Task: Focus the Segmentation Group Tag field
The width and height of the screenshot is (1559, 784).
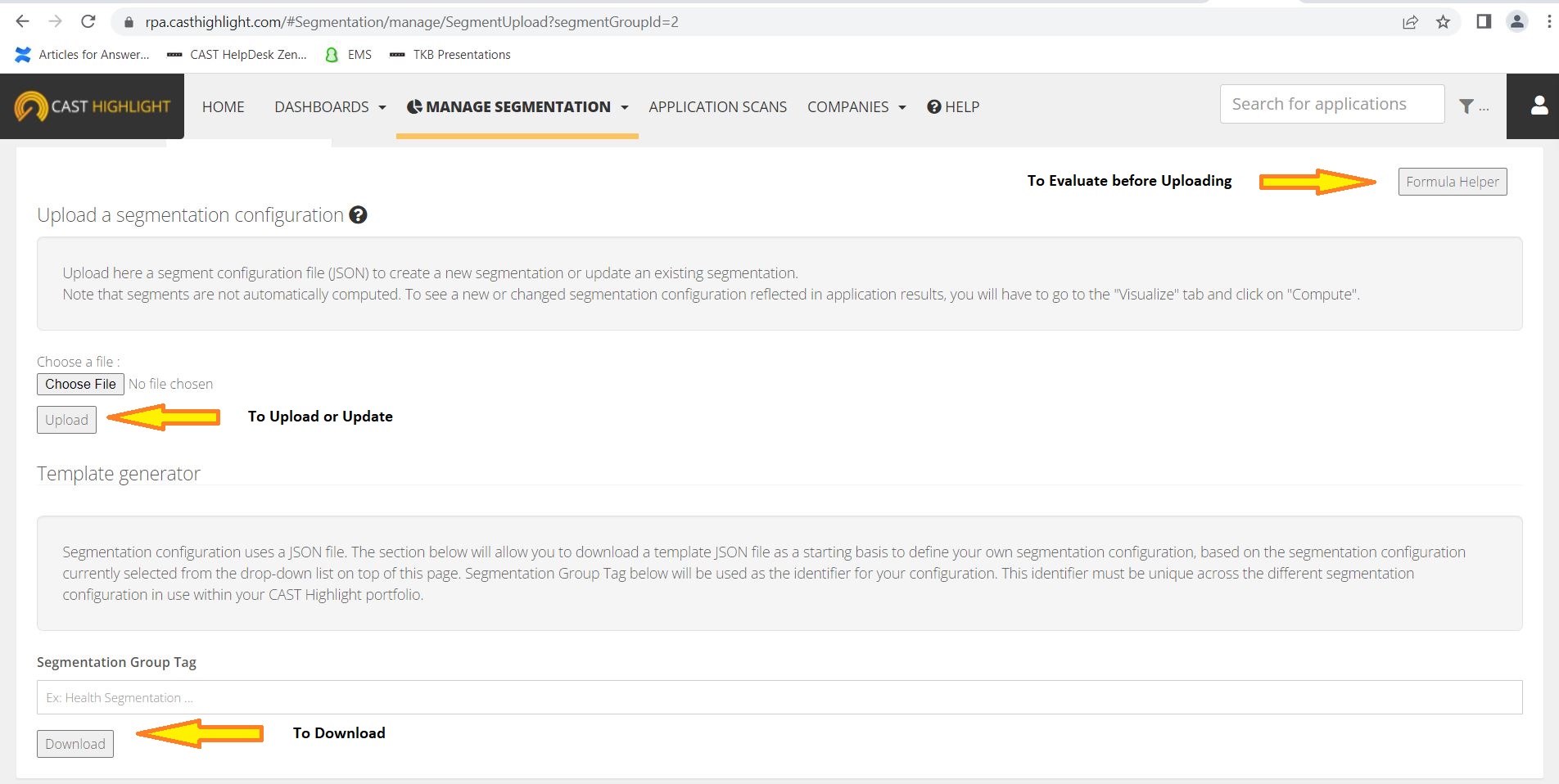Action: [779, 697]
